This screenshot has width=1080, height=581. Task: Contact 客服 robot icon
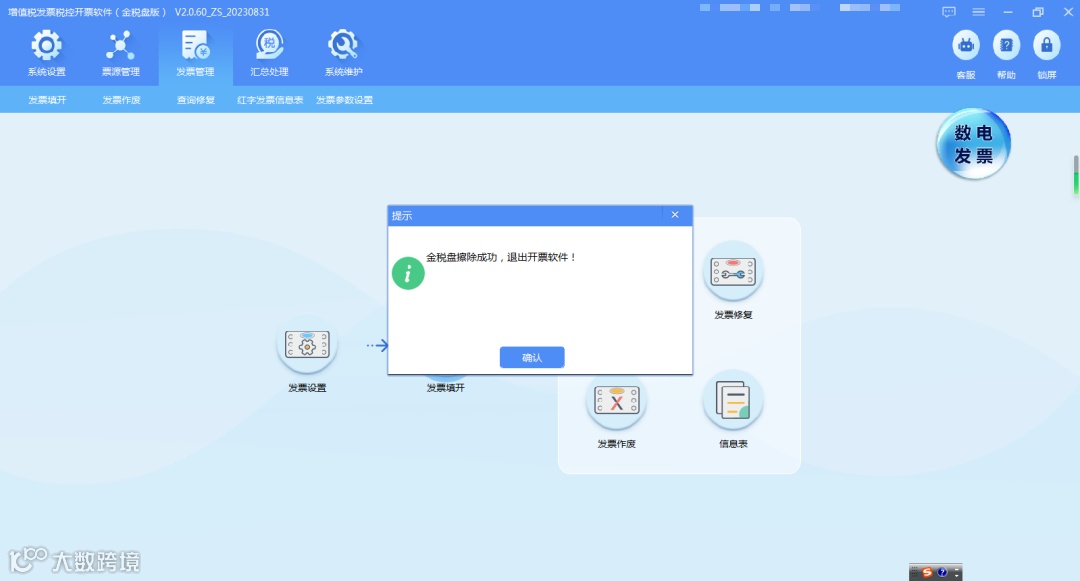(966, 45)
